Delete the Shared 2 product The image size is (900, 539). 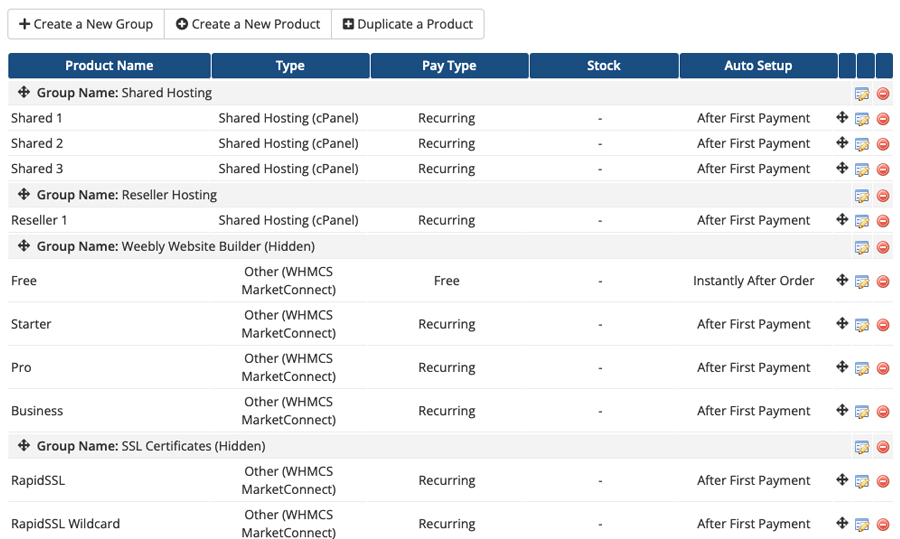coord(883,144)
